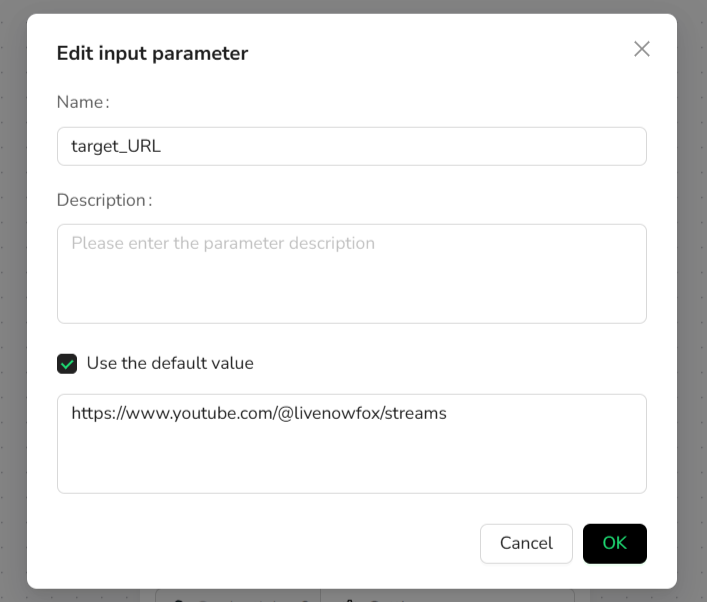Click blank area beneath the description placeholder
The width and height of the screenshot is (707, 602).
click(x=352, y=289)
